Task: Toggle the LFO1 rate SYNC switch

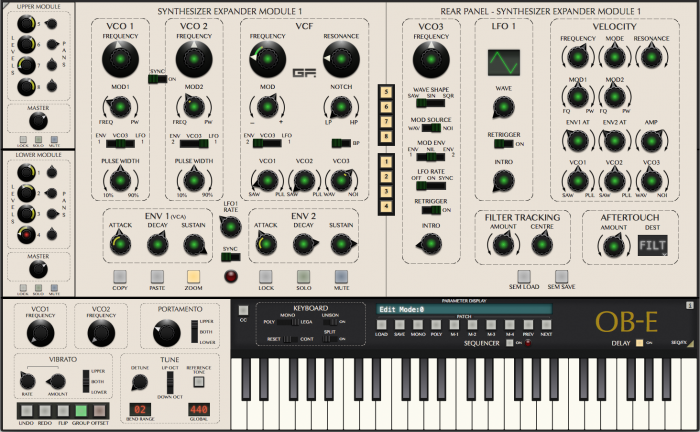Action: [230, 257]
